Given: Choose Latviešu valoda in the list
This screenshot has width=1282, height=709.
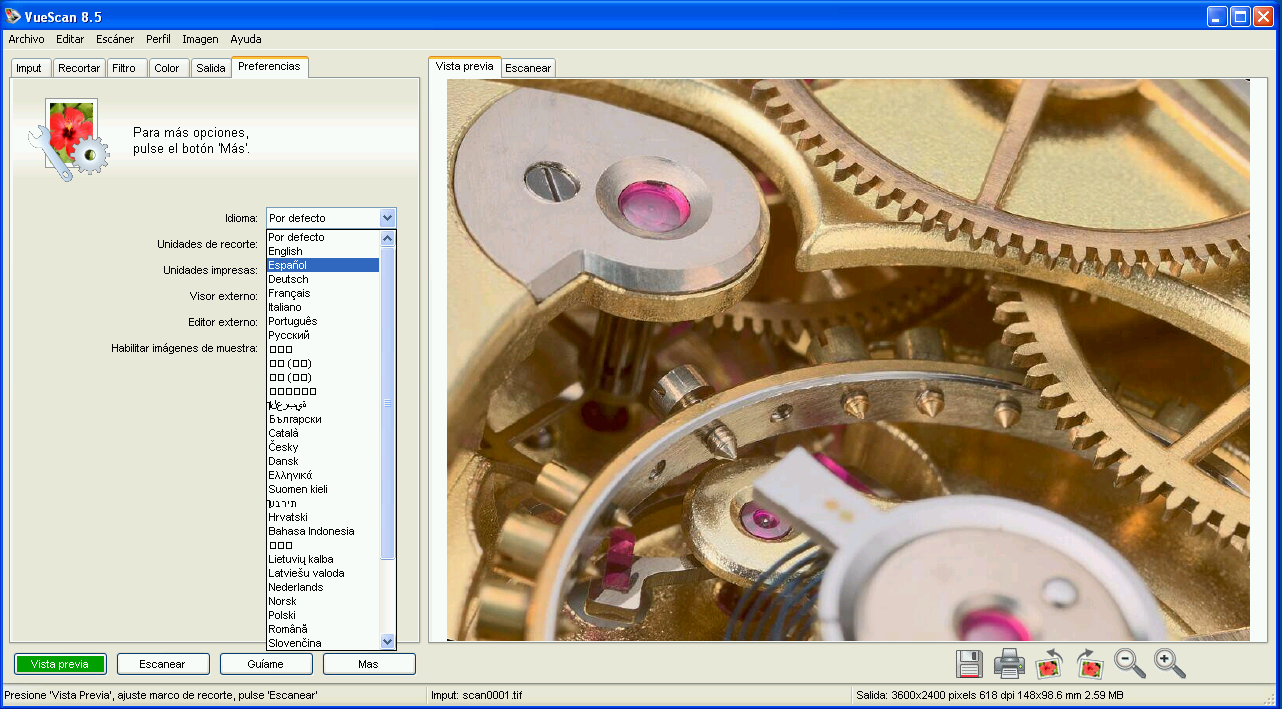Looking at the screenshot, I should click(x=323, y=573).
